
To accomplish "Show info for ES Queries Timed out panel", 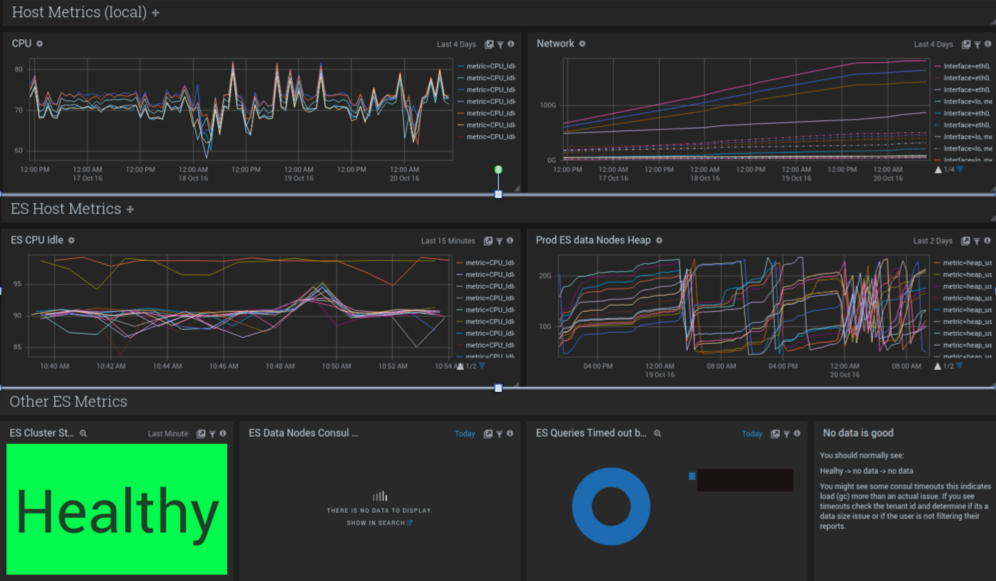I will click(797, 434).
